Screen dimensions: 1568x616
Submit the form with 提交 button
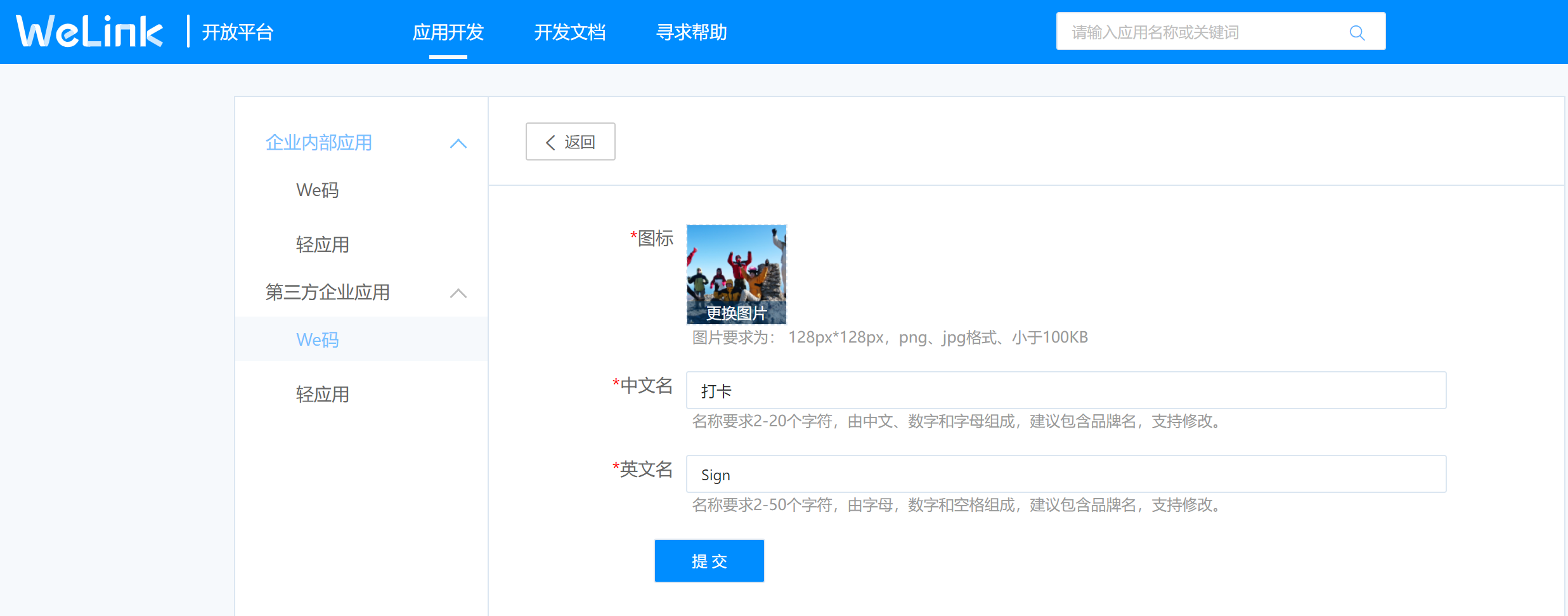click(x=709, y=561)
